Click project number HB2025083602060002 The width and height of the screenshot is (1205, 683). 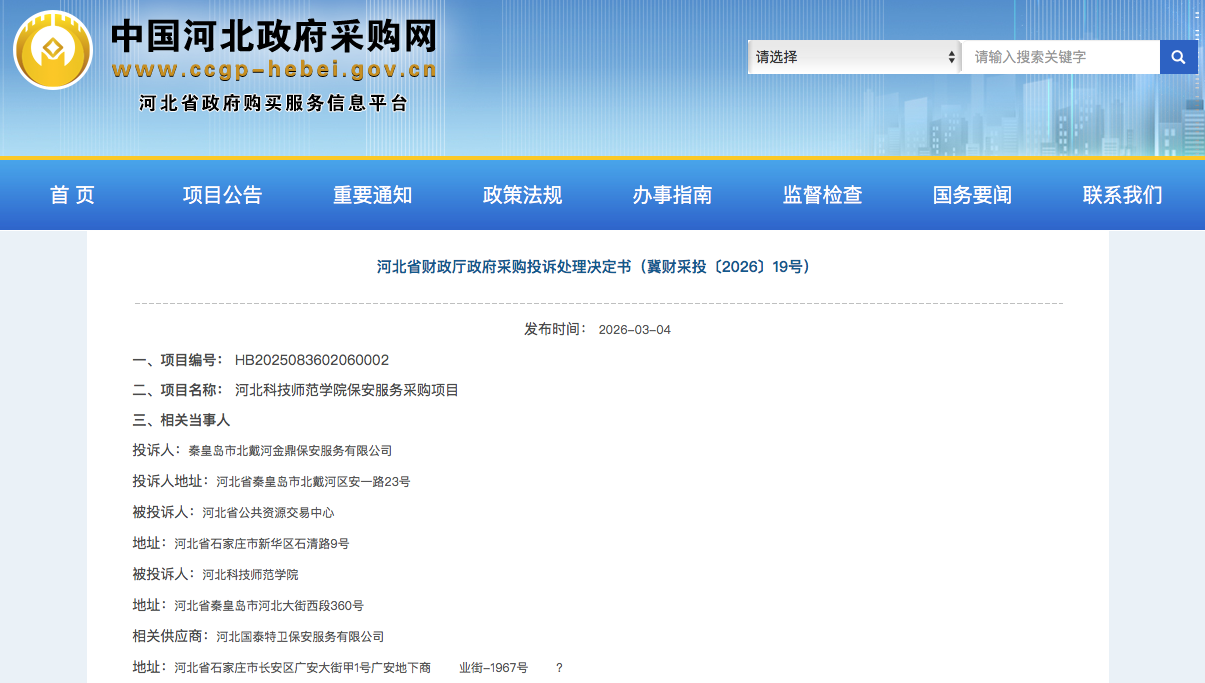[311, 360]
